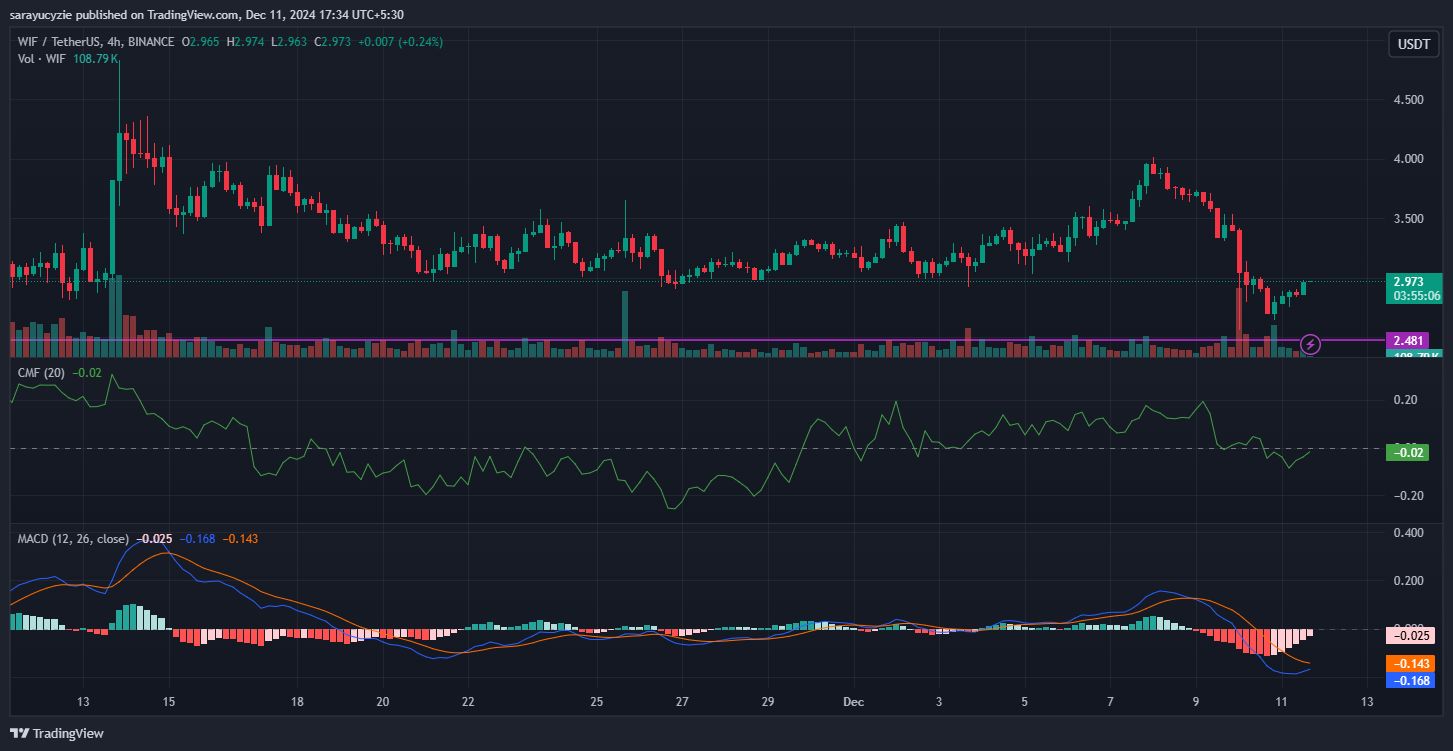Screen dimensions: 1453x751
Task: Select the WIF / TetherUS symbol title
Action: click(61, 42)
